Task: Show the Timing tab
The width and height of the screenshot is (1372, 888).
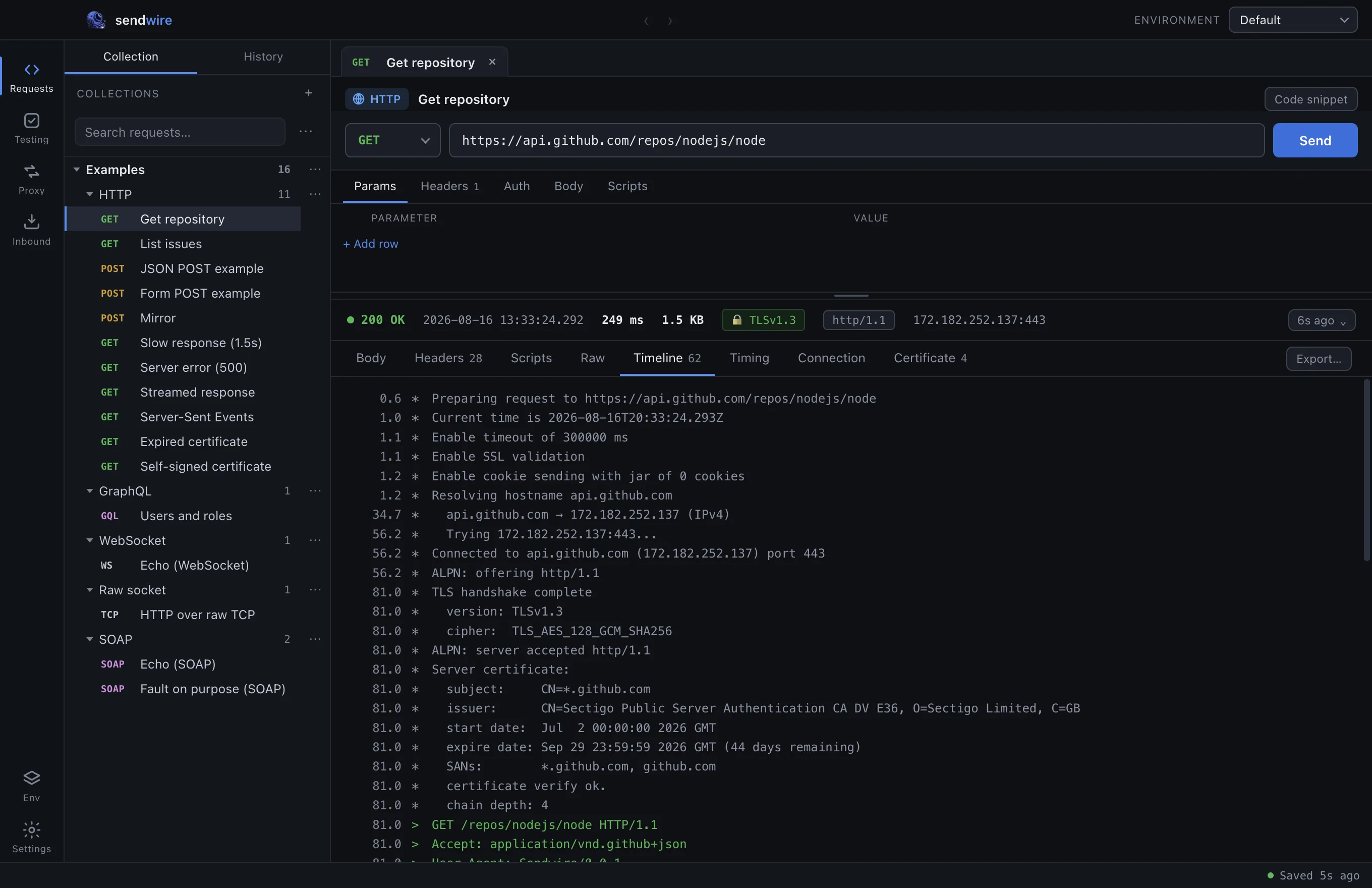Action: click(x=749, y=358)
